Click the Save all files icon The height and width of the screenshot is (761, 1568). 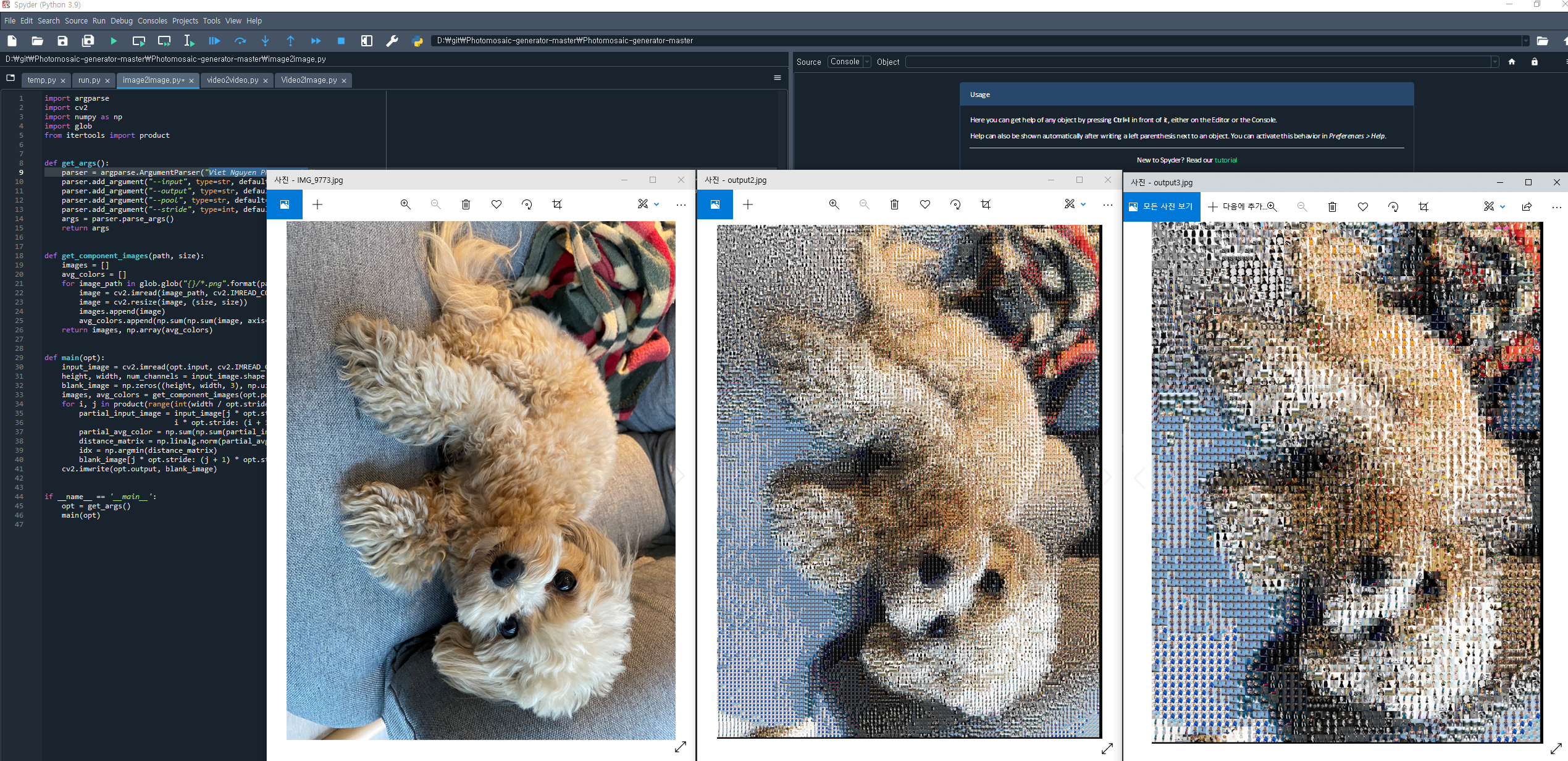[x=88, y=41]
